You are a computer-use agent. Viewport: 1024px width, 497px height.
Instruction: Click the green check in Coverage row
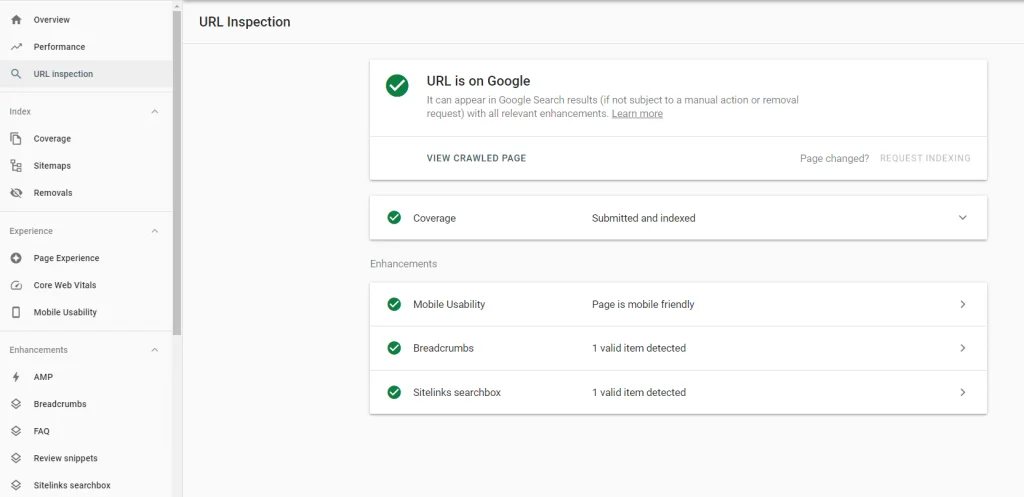(x=394, y=217)
